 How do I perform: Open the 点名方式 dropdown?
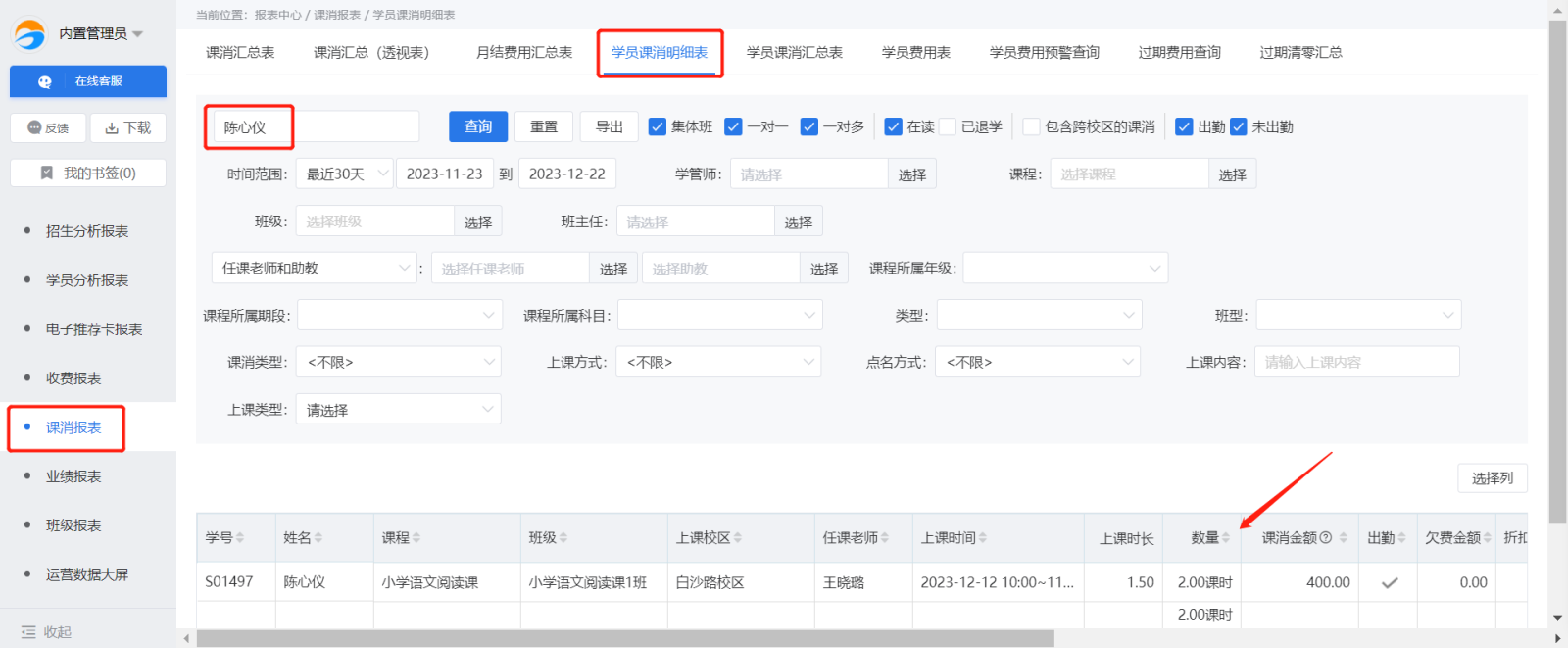point(1038,362)
